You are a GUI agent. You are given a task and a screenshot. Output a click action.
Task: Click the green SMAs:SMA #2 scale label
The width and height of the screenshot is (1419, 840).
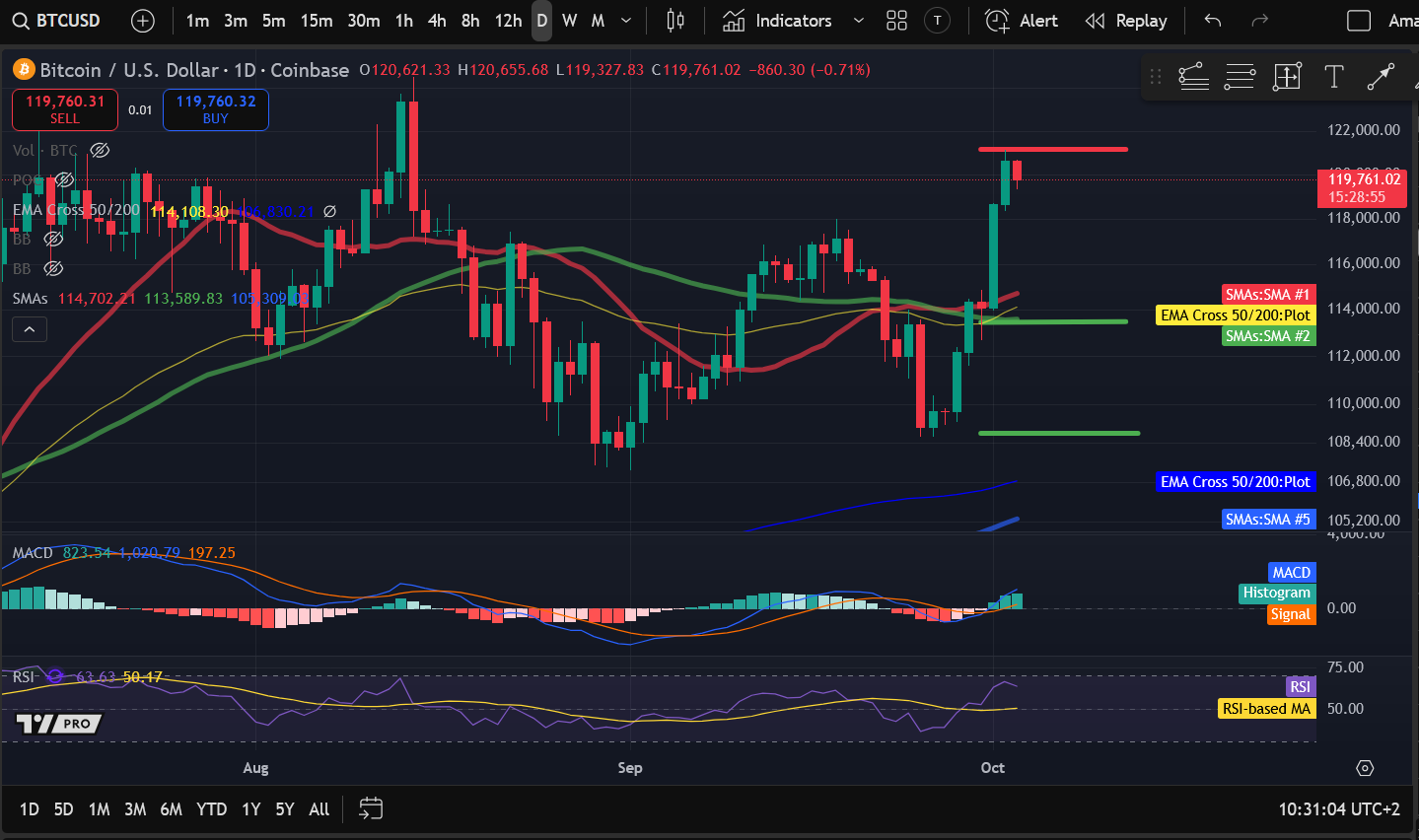click(1267, 336)
